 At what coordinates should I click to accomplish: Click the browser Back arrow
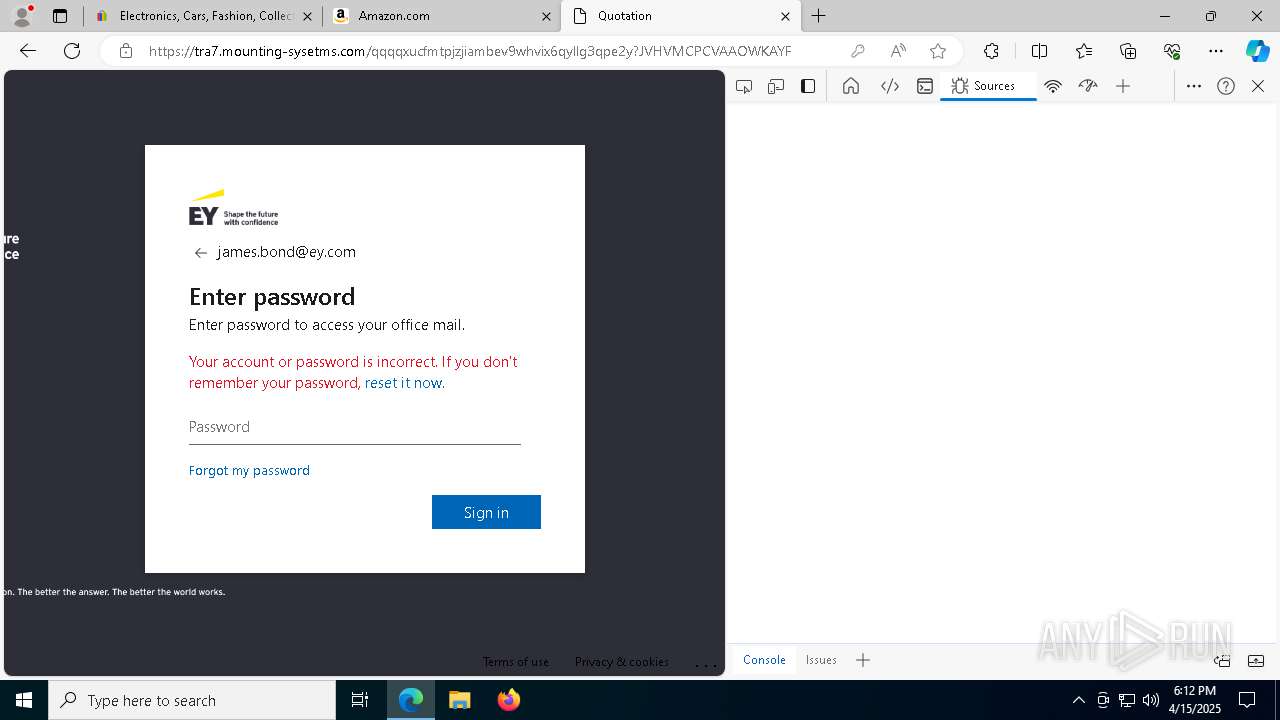[28, 51]
